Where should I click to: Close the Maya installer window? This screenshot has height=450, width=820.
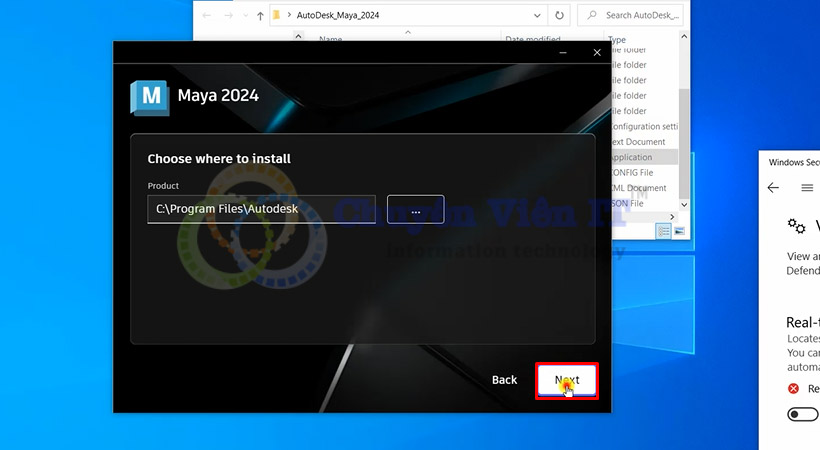tap(597, 52)
